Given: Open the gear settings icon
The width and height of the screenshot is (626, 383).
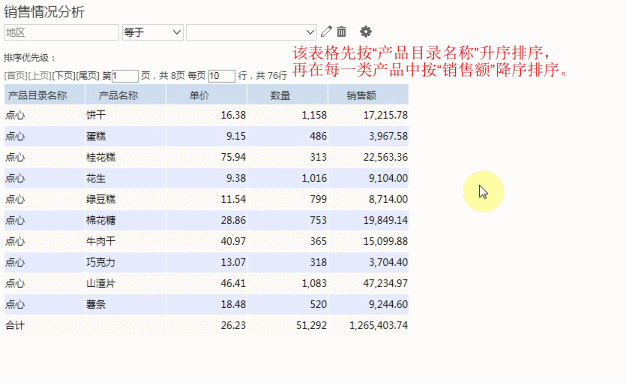Looking at the screenshot, I should 366,31.
